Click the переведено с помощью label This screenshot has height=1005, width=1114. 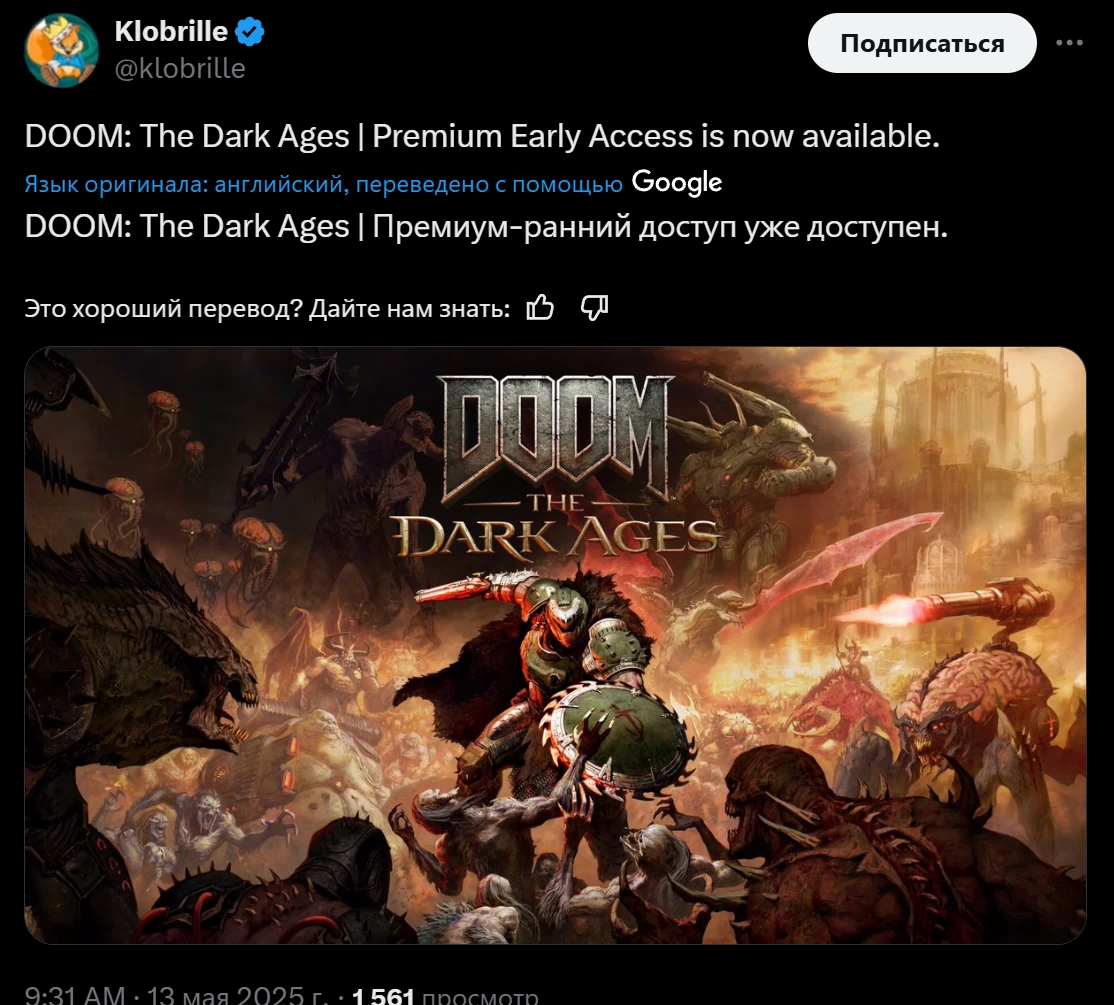click(489, 184)
